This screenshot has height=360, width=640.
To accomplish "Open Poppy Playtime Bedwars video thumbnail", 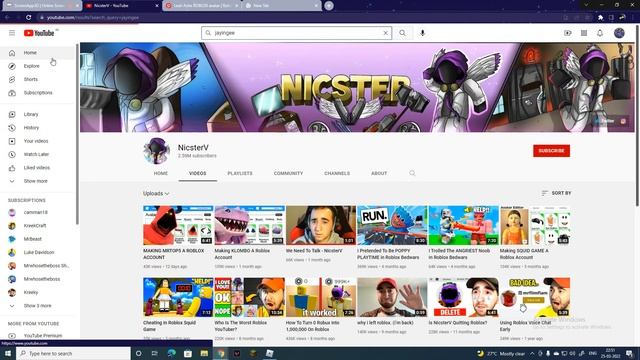I will 392,225.
